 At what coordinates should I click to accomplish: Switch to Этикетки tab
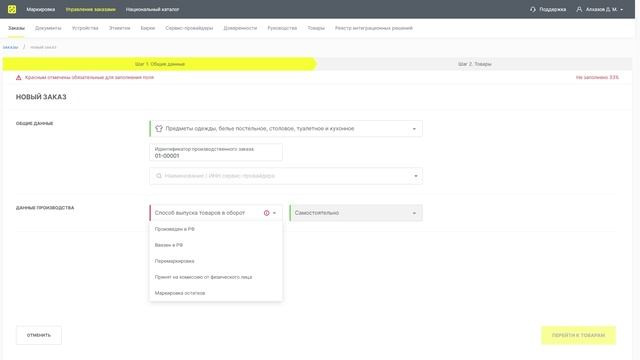pos(120,28)
